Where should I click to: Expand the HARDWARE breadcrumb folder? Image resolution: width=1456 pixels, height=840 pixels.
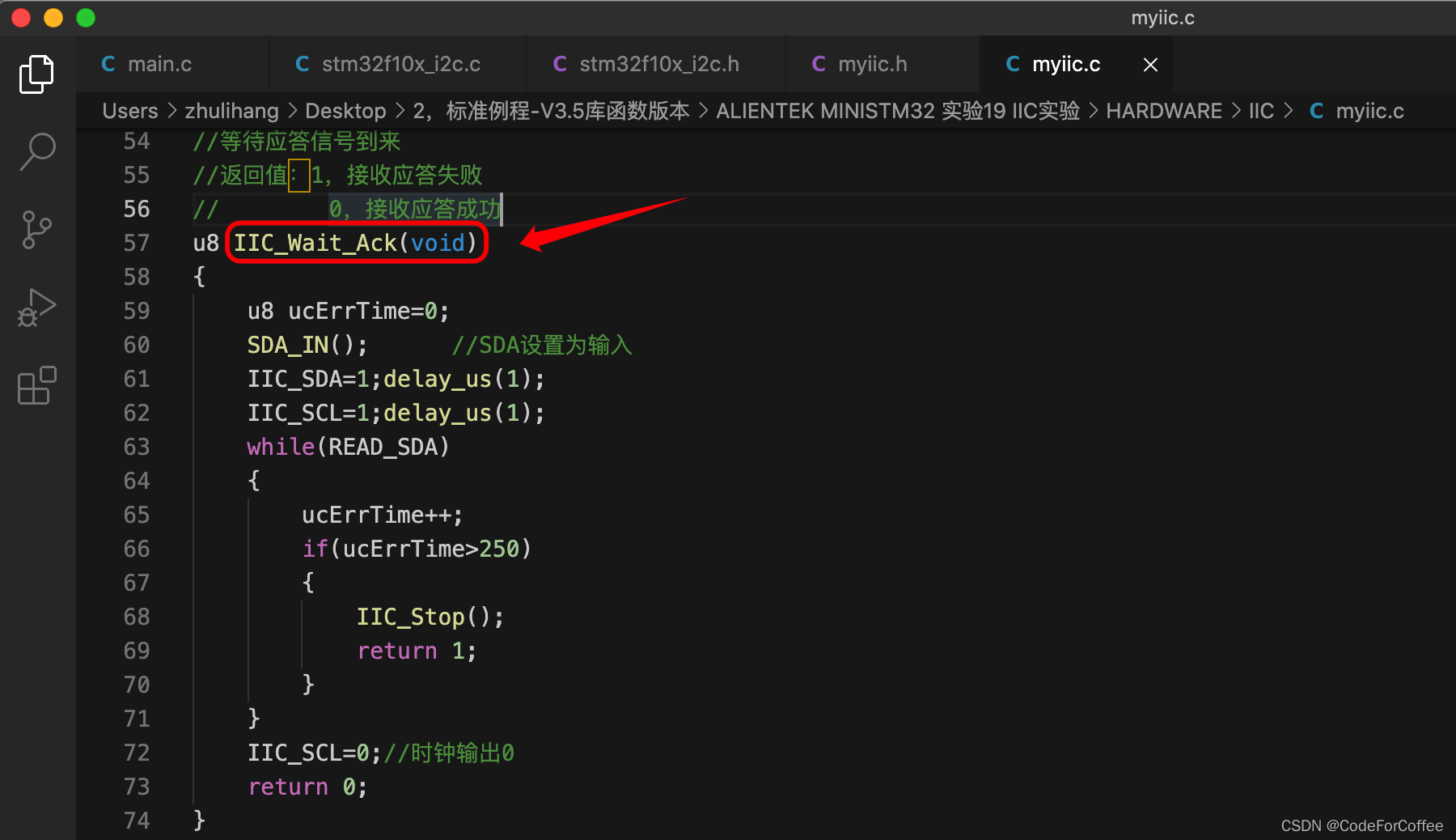tap(1163, 111)
